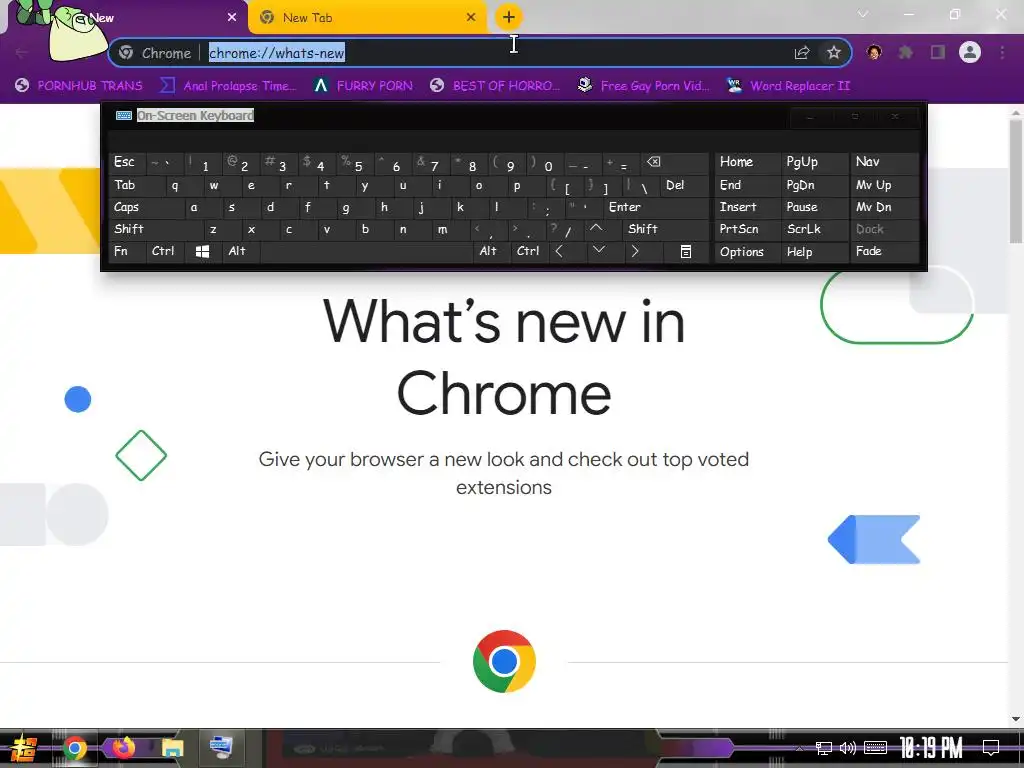Viewport: 1024px width, 768px height.
Task: Open the touch keyboard tray icon
Action: [875, 748]
